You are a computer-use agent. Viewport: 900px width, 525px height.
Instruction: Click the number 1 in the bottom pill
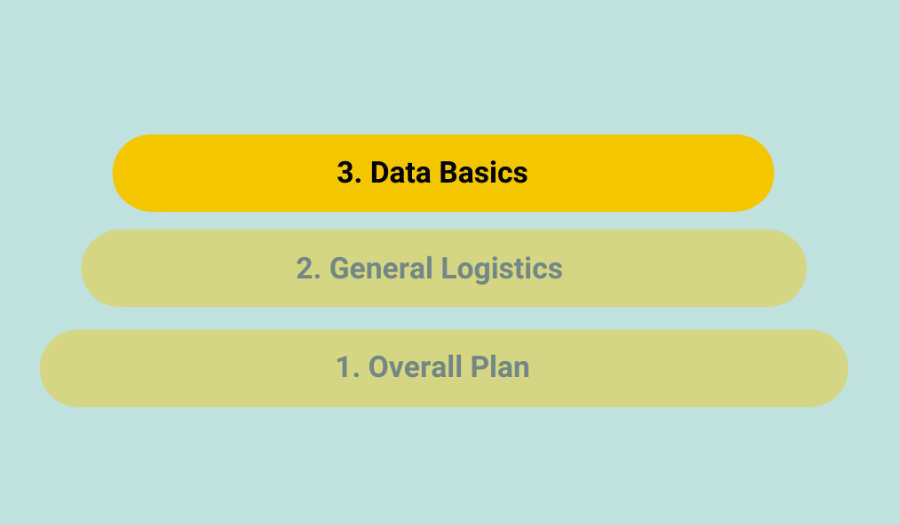(345, 367)
